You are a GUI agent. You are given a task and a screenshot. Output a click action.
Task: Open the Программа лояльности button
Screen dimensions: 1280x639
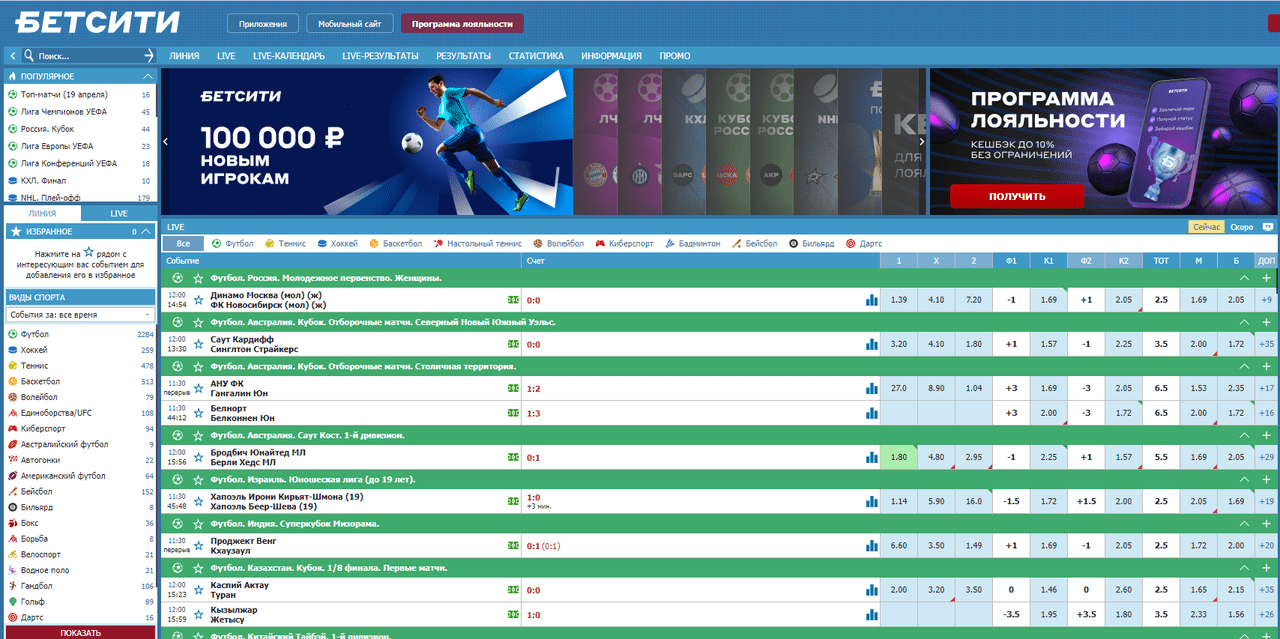pos(461,23)
